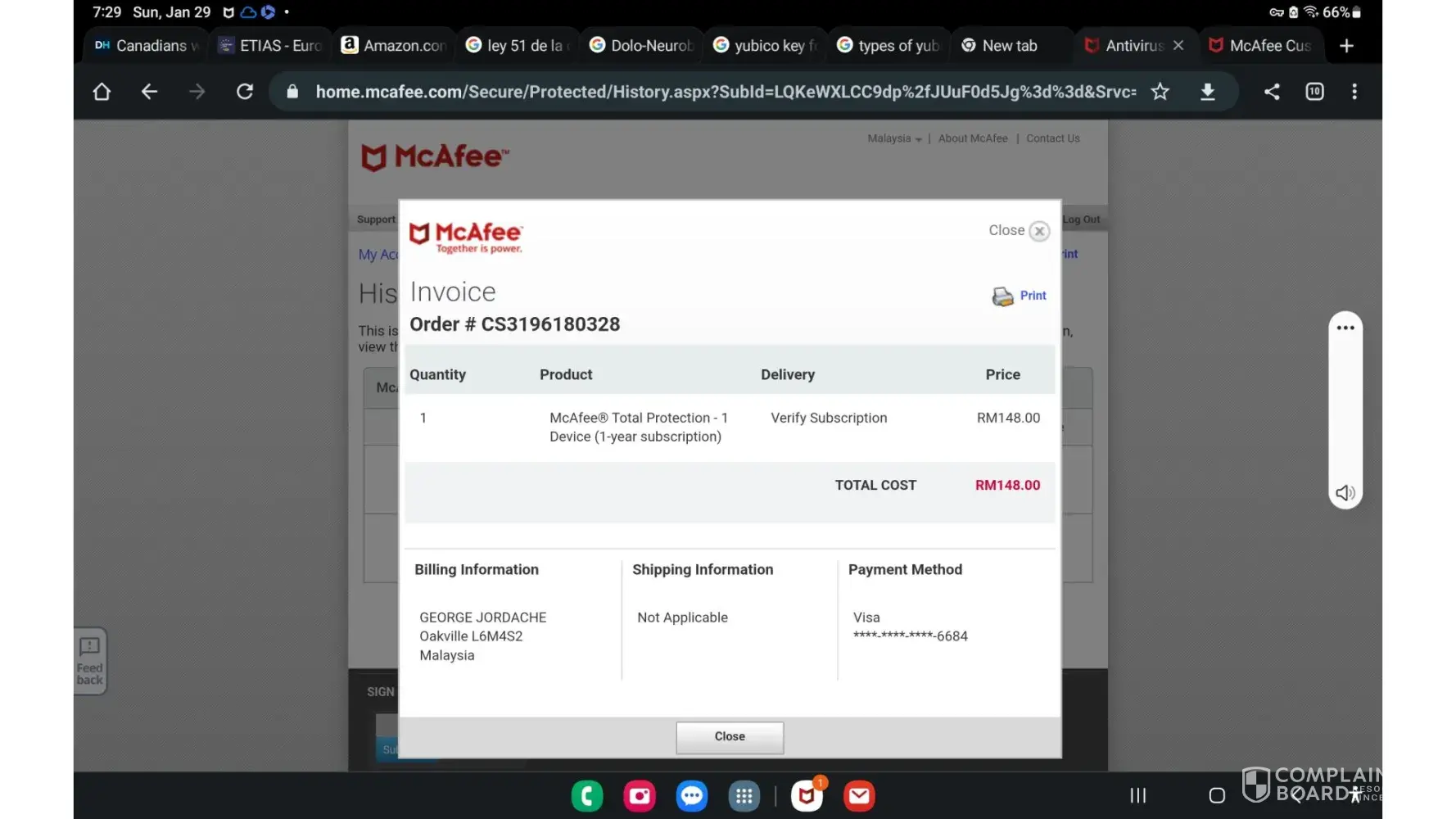Tap the browser home icon
Image resolution: width=1456 pixels, height=819 pixels.
click(x=102, y=92)
